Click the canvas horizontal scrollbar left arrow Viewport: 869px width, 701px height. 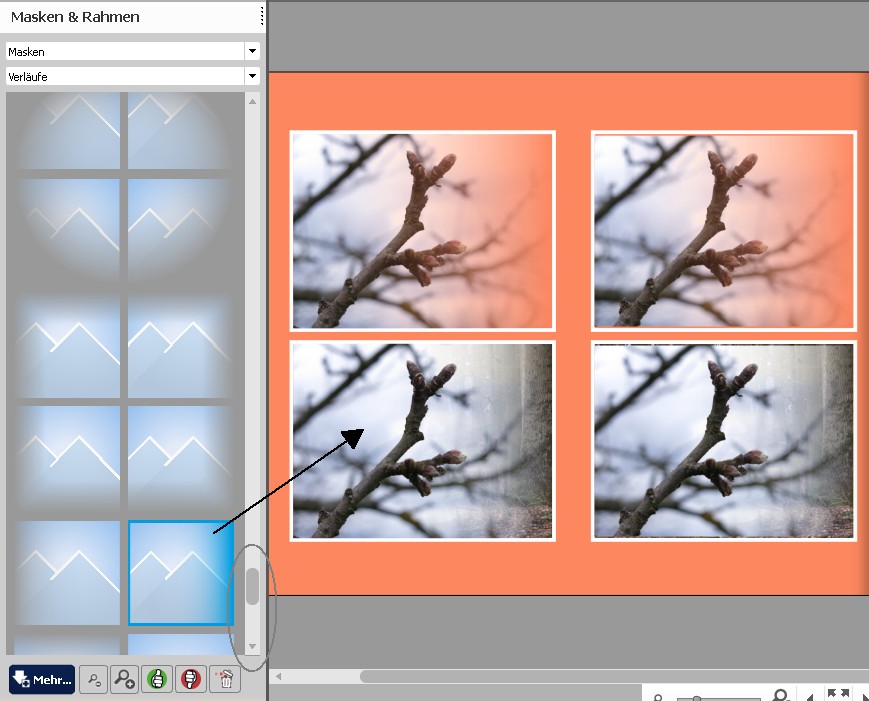(x=278, y=676)
